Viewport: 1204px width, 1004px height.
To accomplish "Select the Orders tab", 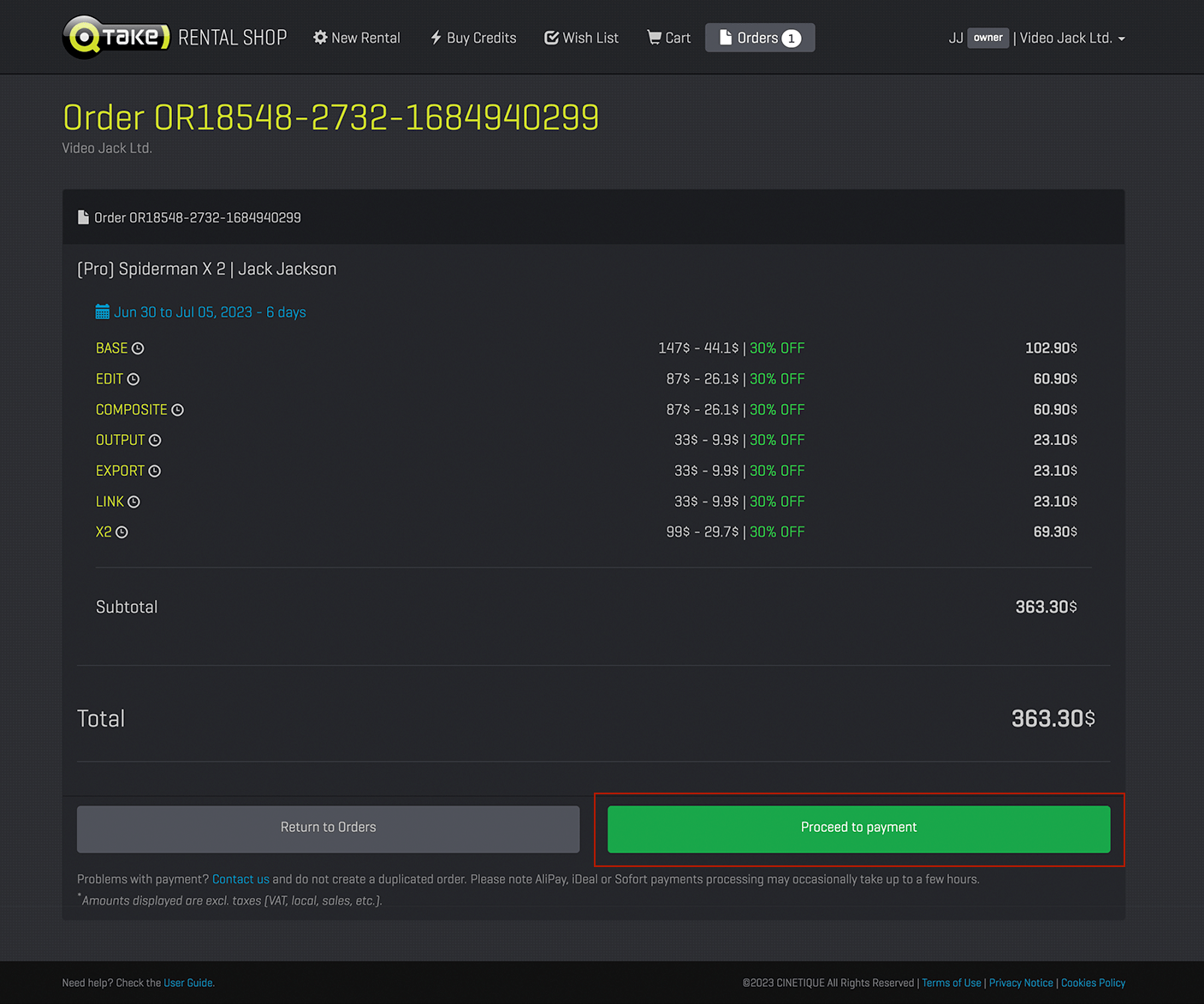I will tap(760, 38).
